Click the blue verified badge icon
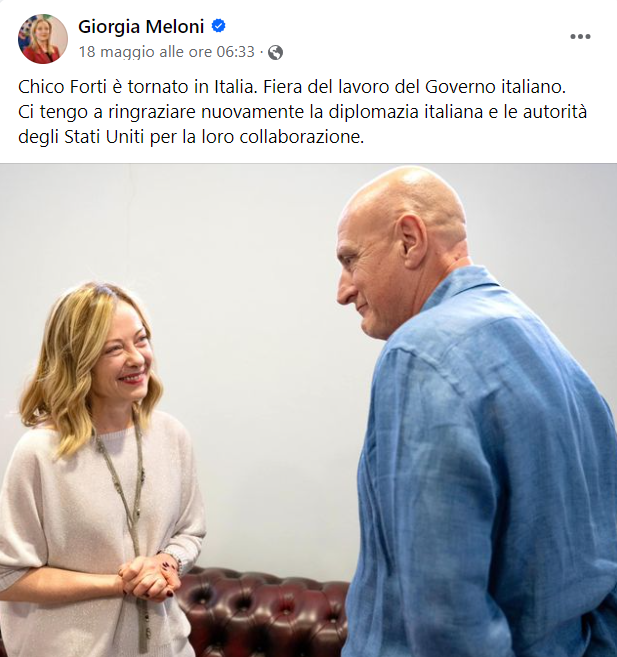This screenshot has height=657, width=617. (x=218, y=26)
